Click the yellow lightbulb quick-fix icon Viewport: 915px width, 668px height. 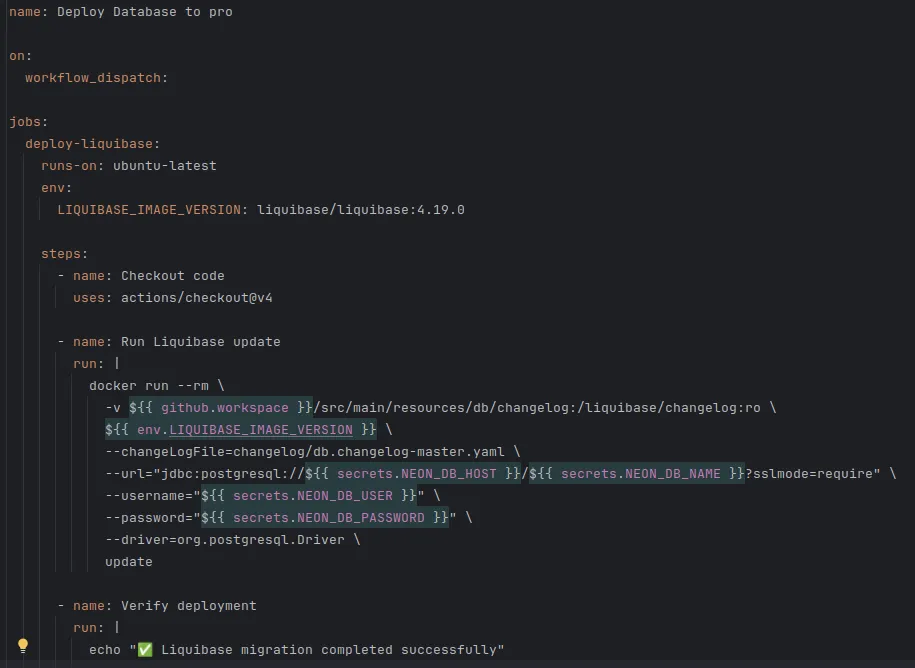click(23, 645)
